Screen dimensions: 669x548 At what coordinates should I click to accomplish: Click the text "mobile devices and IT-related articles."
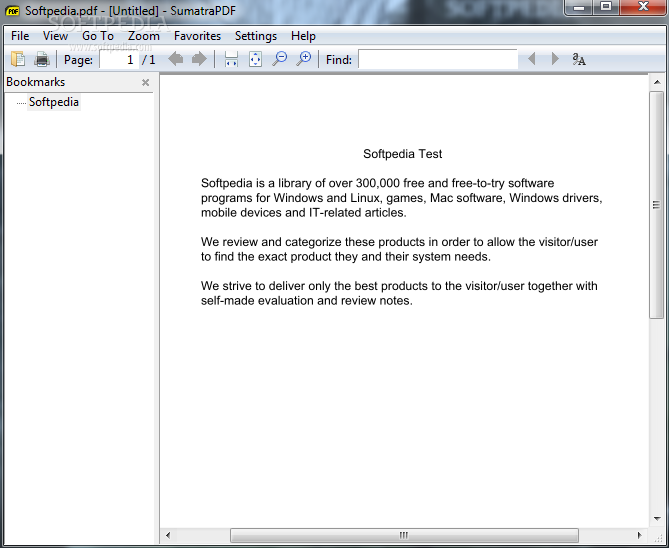[x=303, y=213]
